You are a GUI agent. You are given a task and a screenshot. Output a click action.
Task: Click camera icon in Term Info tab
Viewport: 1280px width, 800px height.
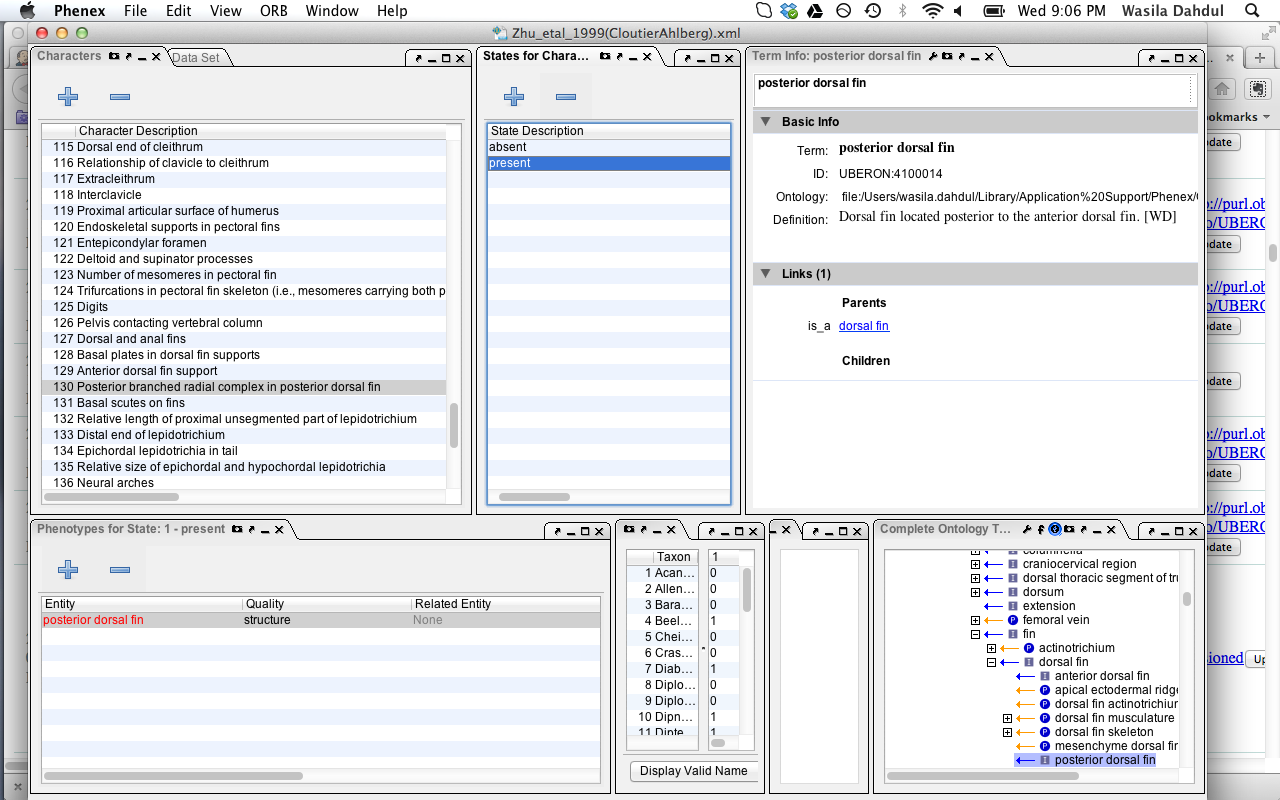pyautogui.click(x=946, y=57)
